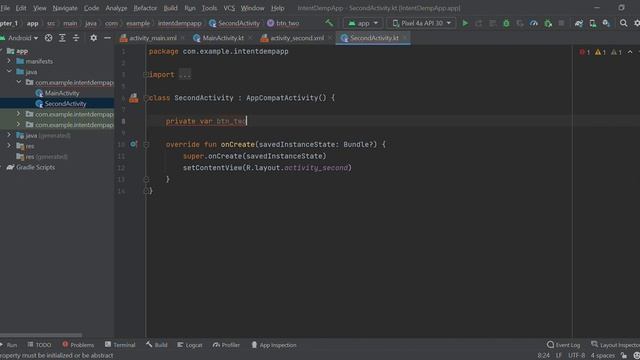Image resolution: width=640 pixels, height=360 pixels.
Task: Open the TODO tool window
Action: [39, 345]
